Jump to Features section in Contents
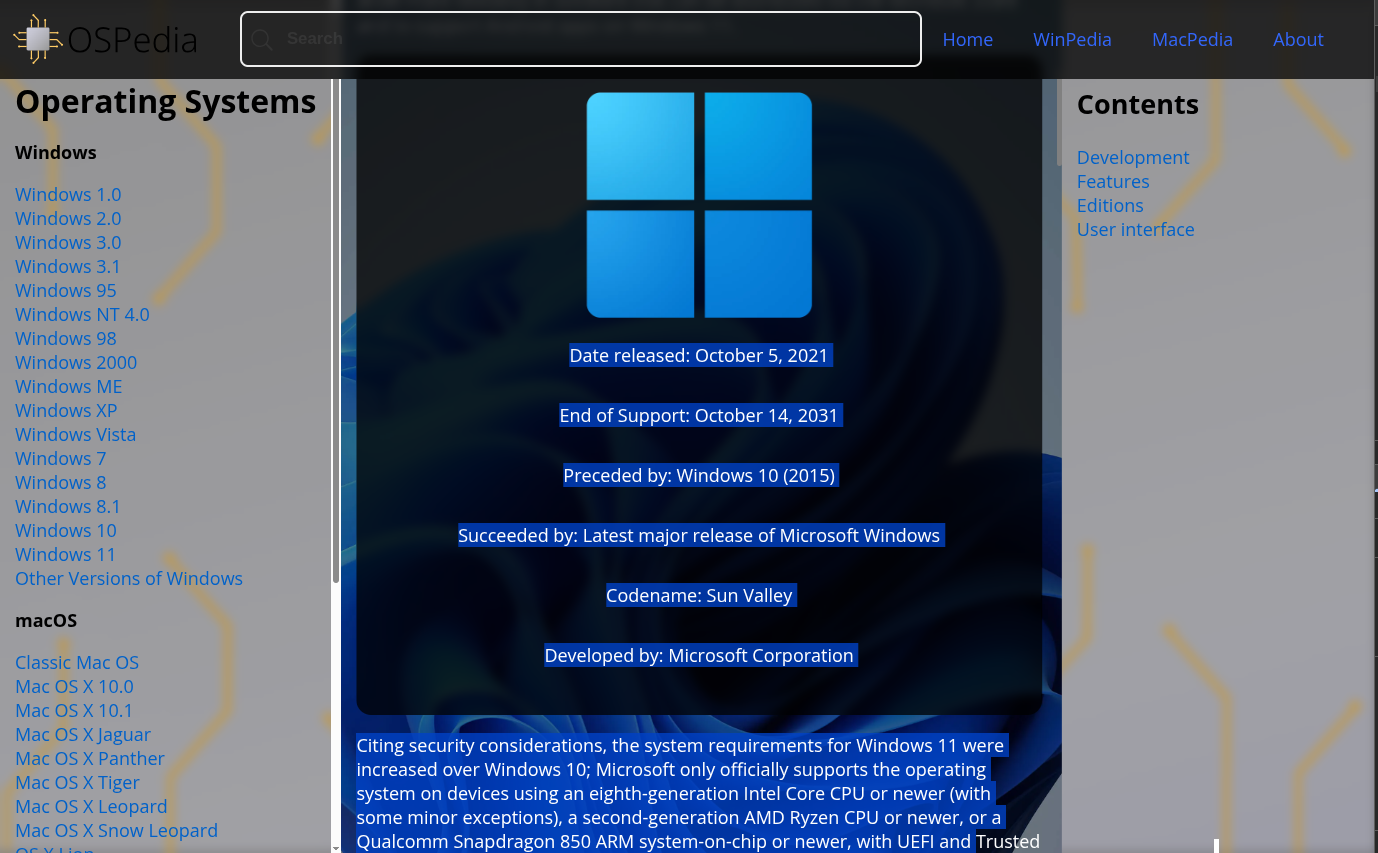1378x853 pixels. (x=1112, y=181)
